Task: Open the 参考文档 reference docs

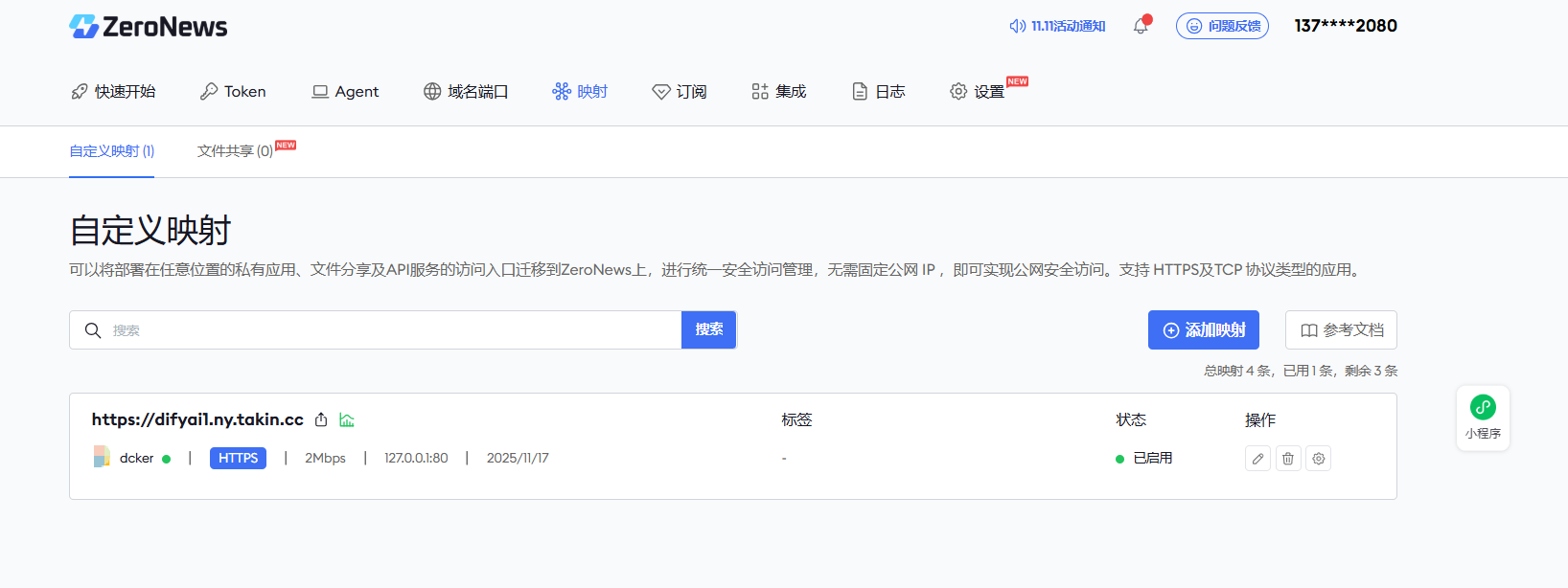Action: tap(1341, 330)
